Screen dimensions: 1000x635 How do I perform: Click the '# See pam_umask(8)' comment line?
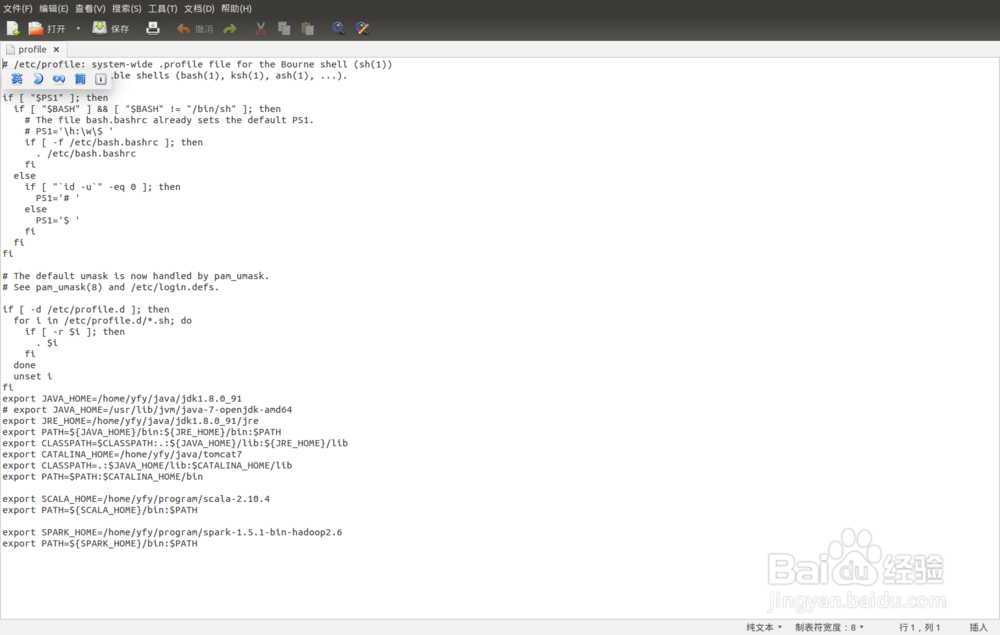[110, 288]
